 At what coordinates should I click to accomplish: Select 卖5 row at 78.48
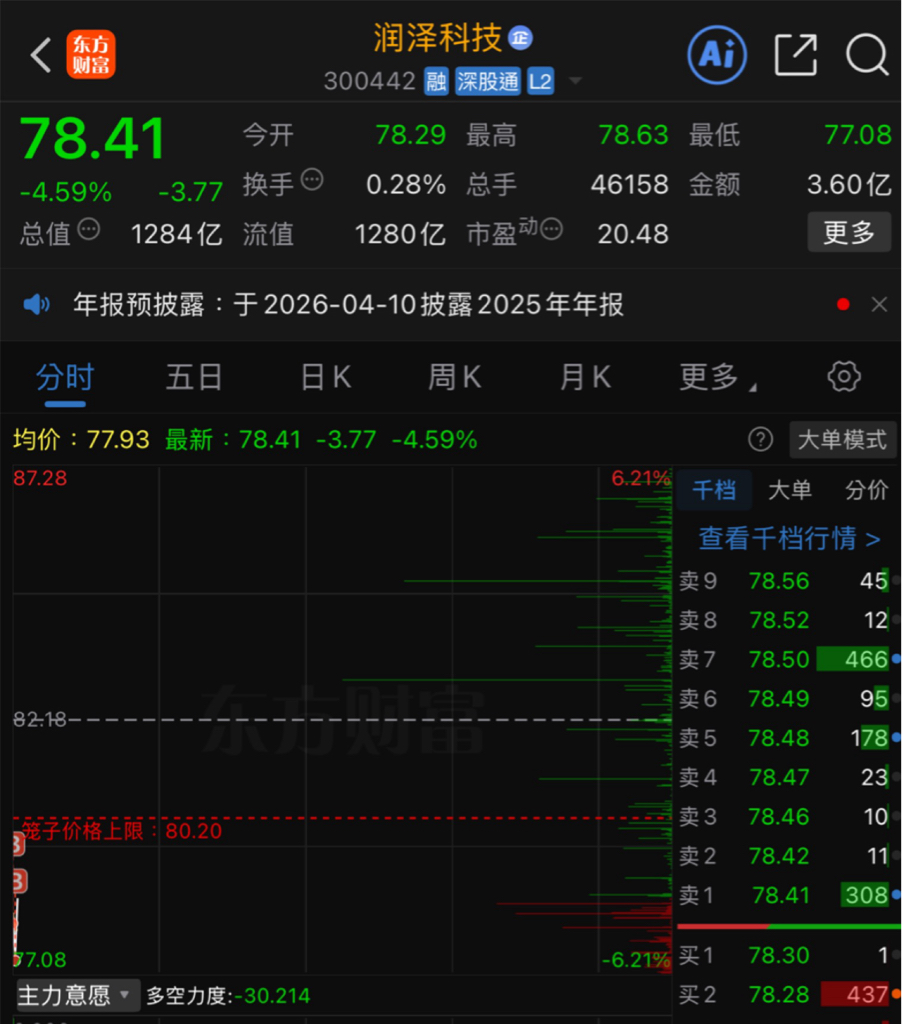(x=788, y=737)
